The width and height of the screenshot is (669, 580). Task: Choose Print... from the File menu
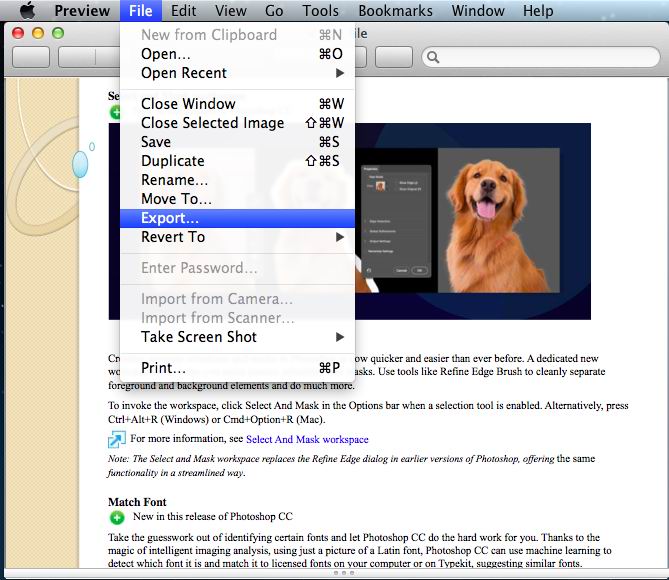click(x=237, y=368)
